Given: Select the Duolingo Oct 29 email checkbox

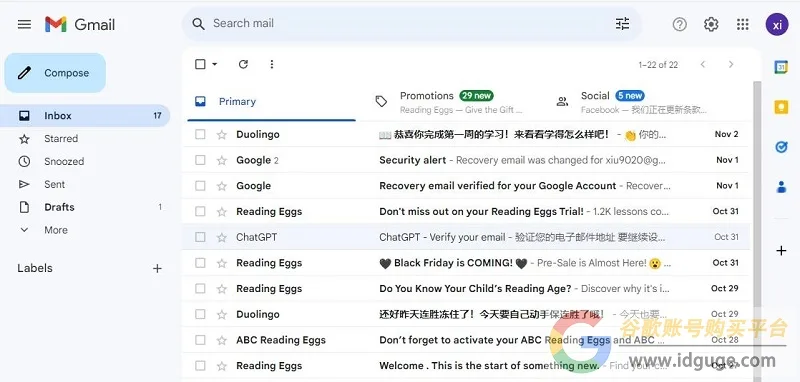Looking at the screenshot, I should [200, 314].
